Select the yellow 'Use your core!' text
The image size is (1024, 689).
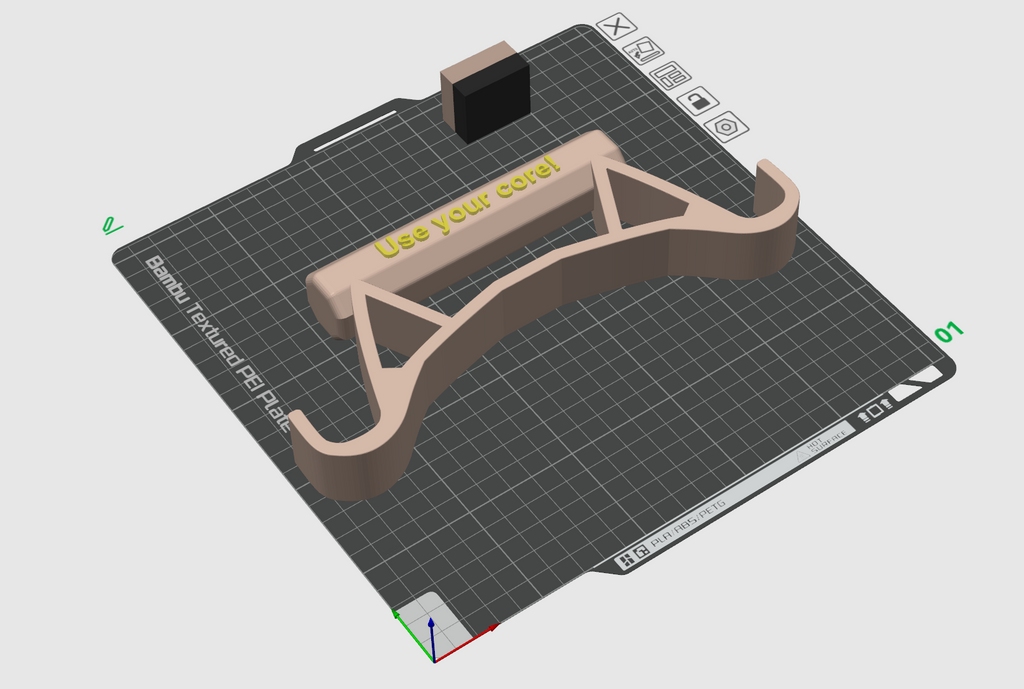[x=468, y=206]
